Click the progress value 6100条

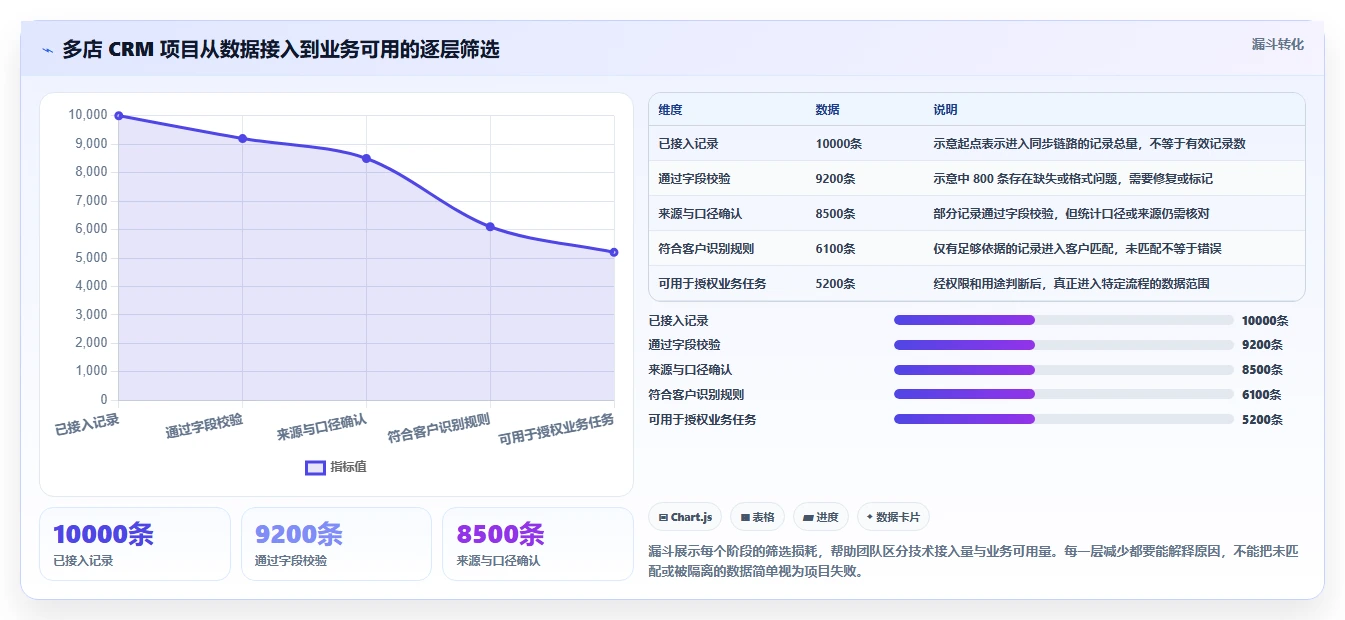1261,395
